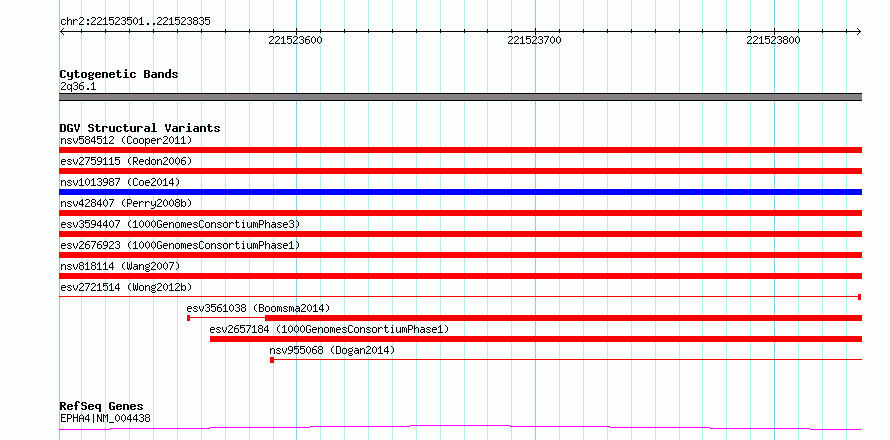Click the nsv428407 (Perry2008b) variant label
The width and height of the screenshot is (890, 440).
point(126,203)
